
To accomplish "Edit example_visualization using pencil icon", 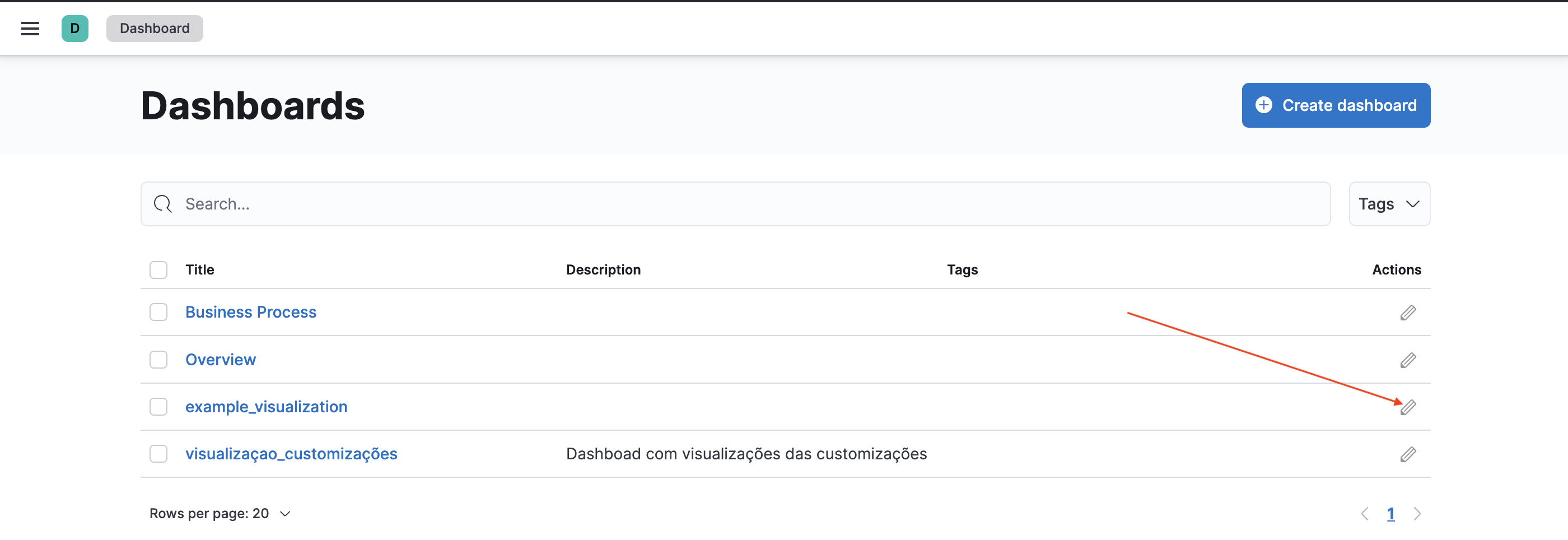I will click(1407, 407).
